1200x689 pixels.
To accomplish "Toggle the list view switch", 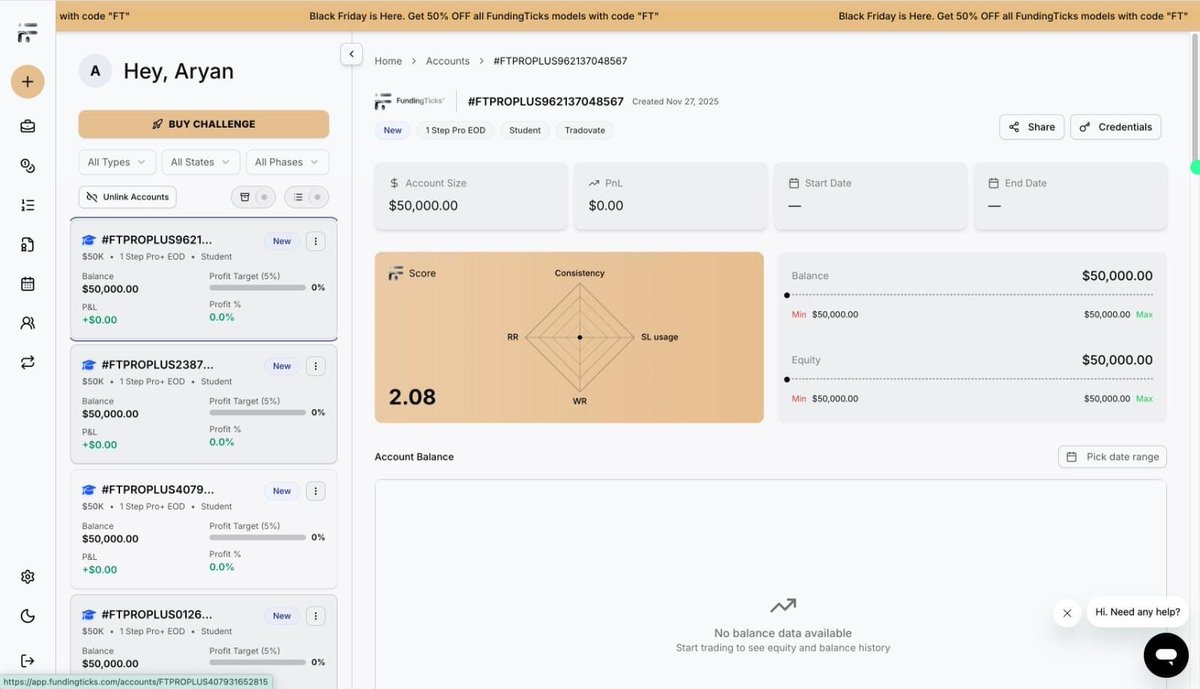I will click(306, 197).
